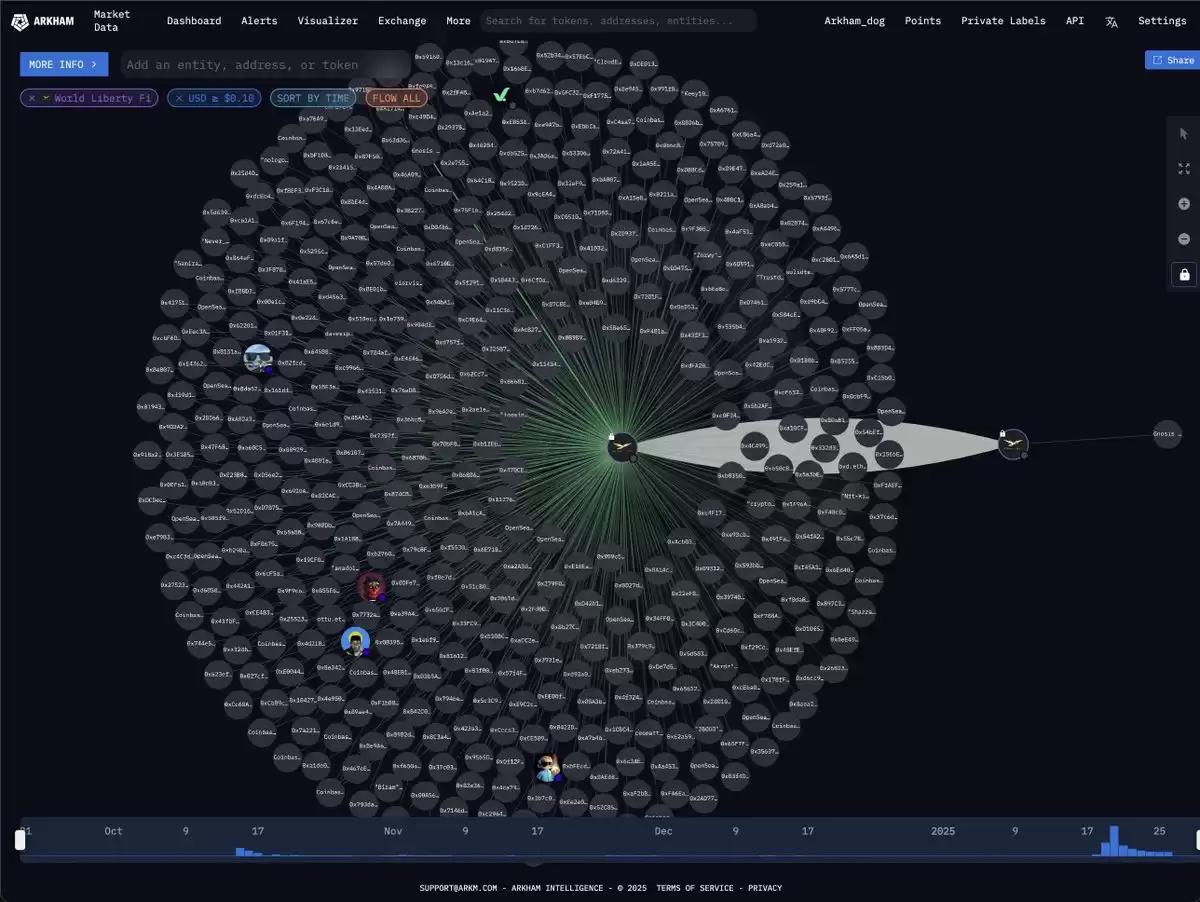Select the "Never_" labeled node
Screen dimensions: 1200x902
(x=215, y=241)
